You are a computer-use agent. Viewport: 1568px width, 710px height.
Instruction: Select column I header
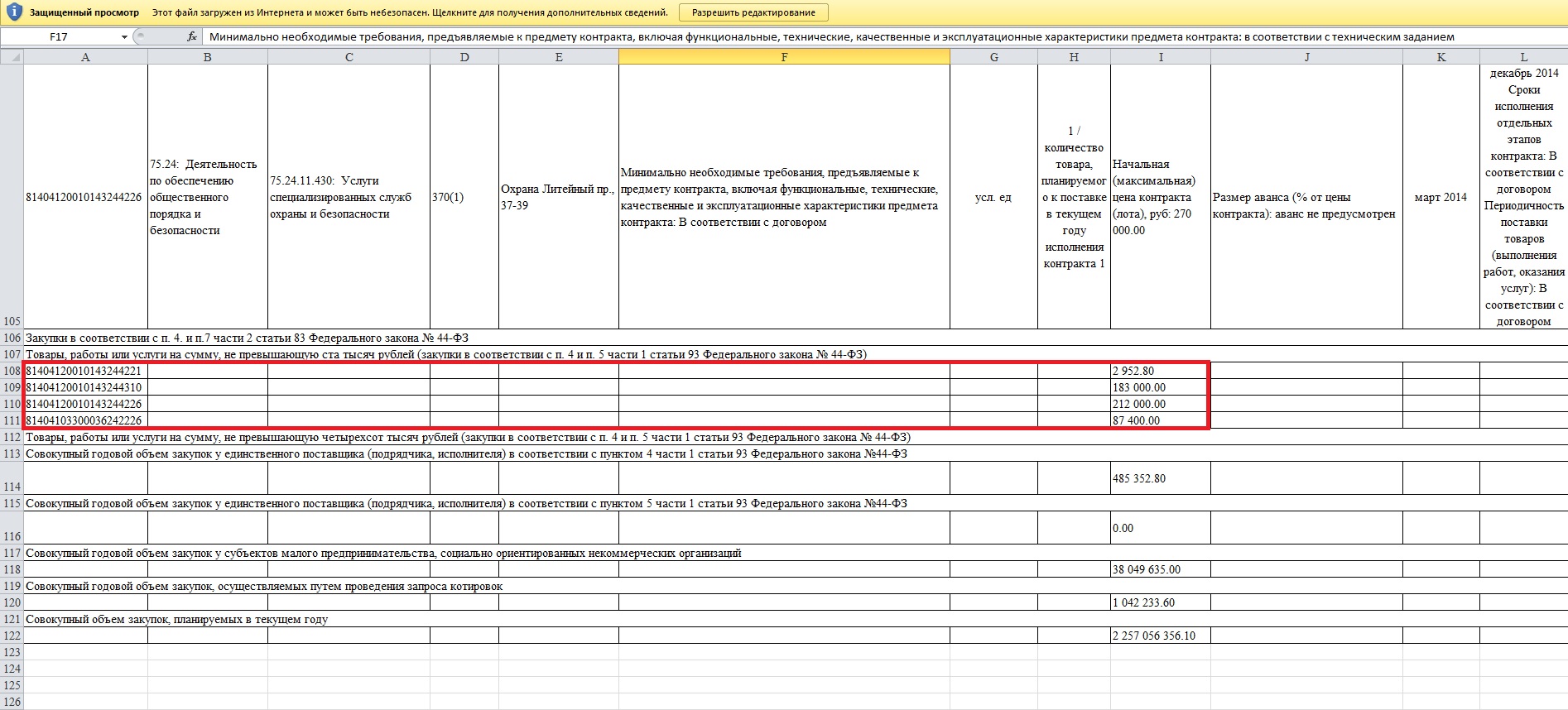1161,57
